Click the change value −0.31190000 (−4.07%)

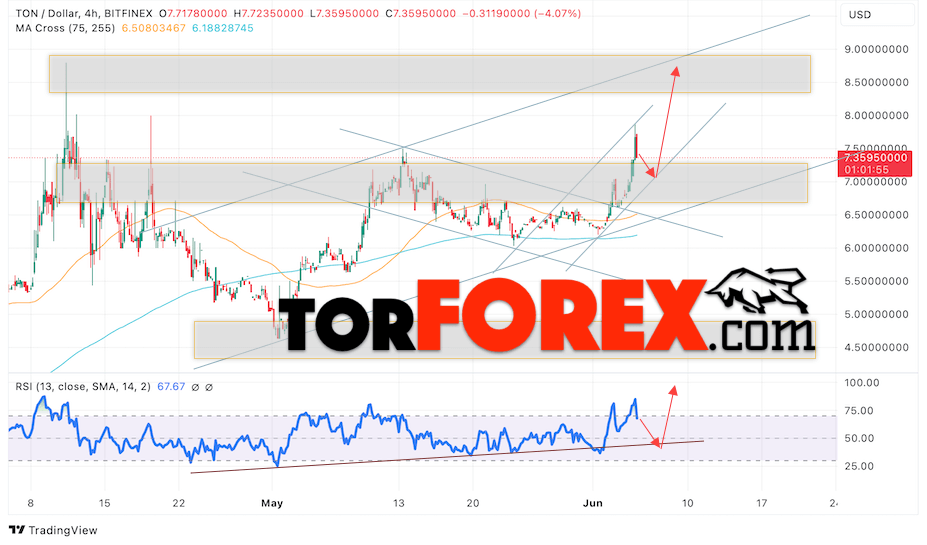(x=522, y=13)
